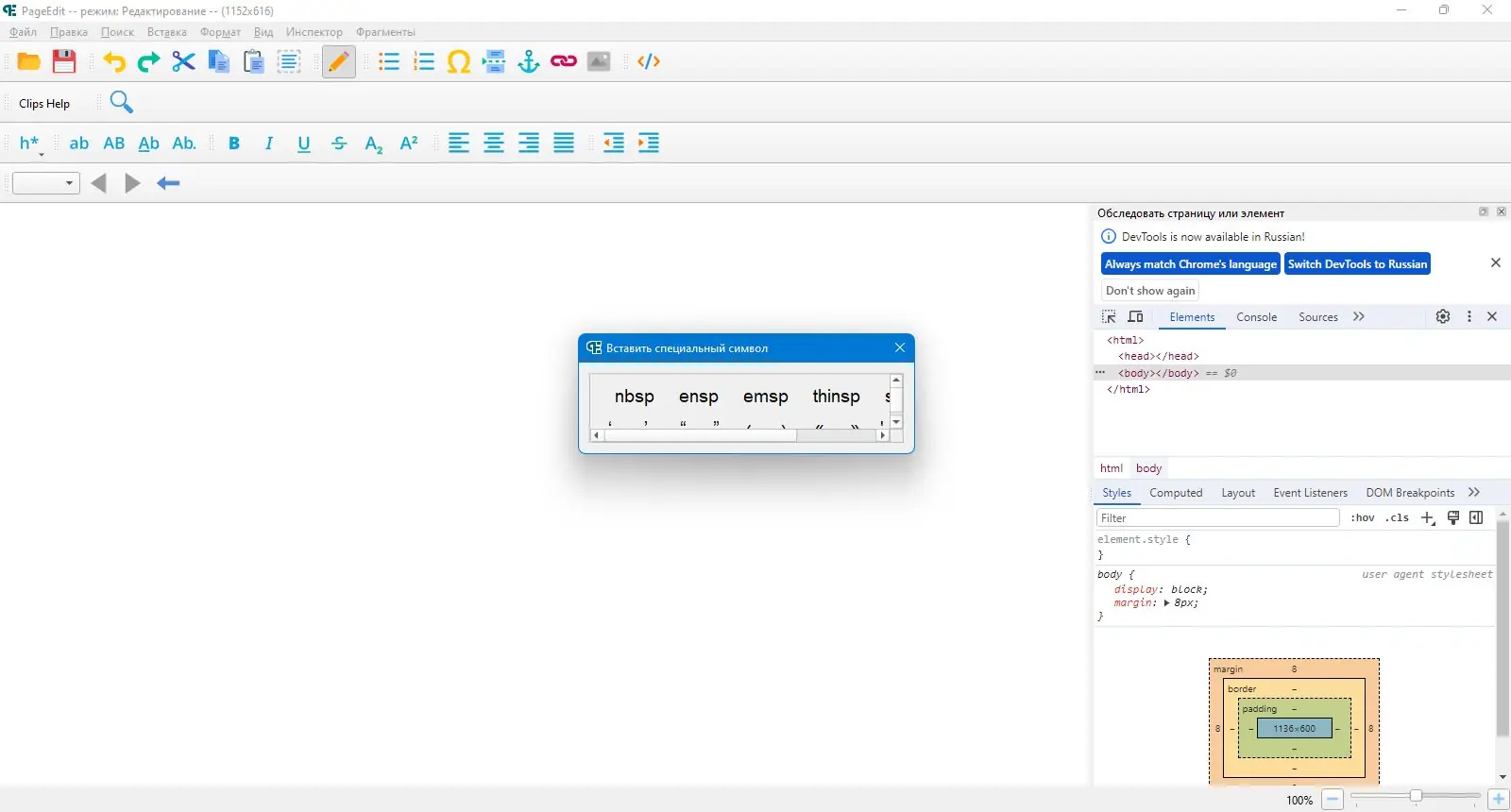Click Don't show again button
1511x812 pixels.
(x=1150, y=291)
